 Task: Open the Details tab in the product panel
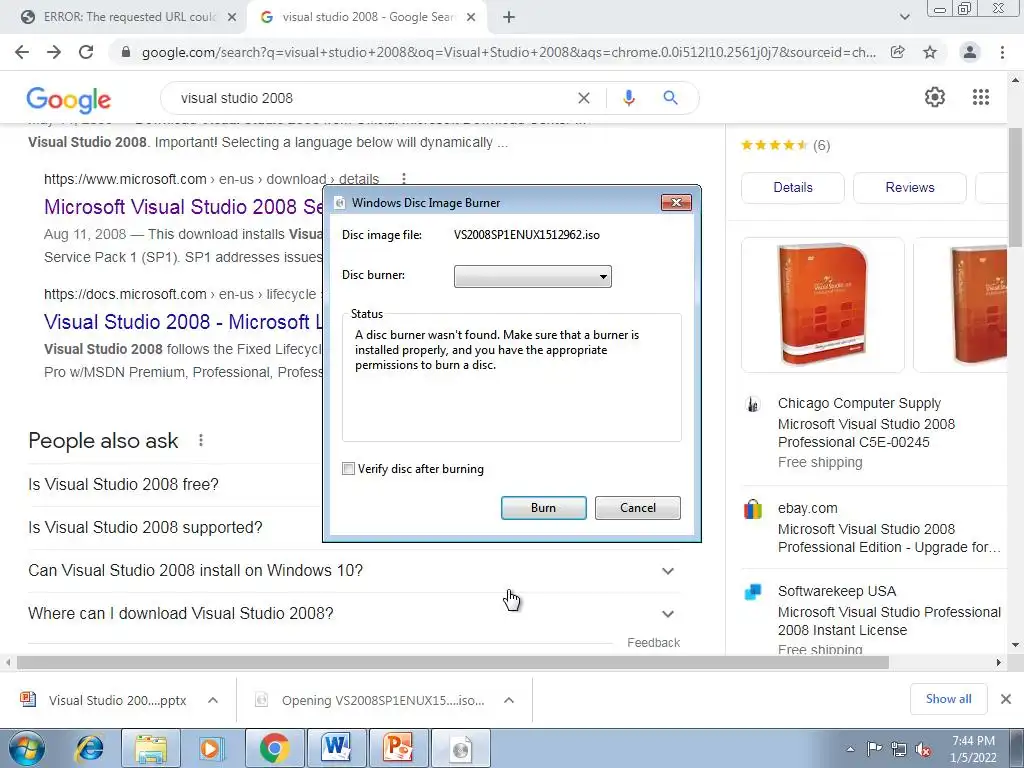[x=793, y=187]
